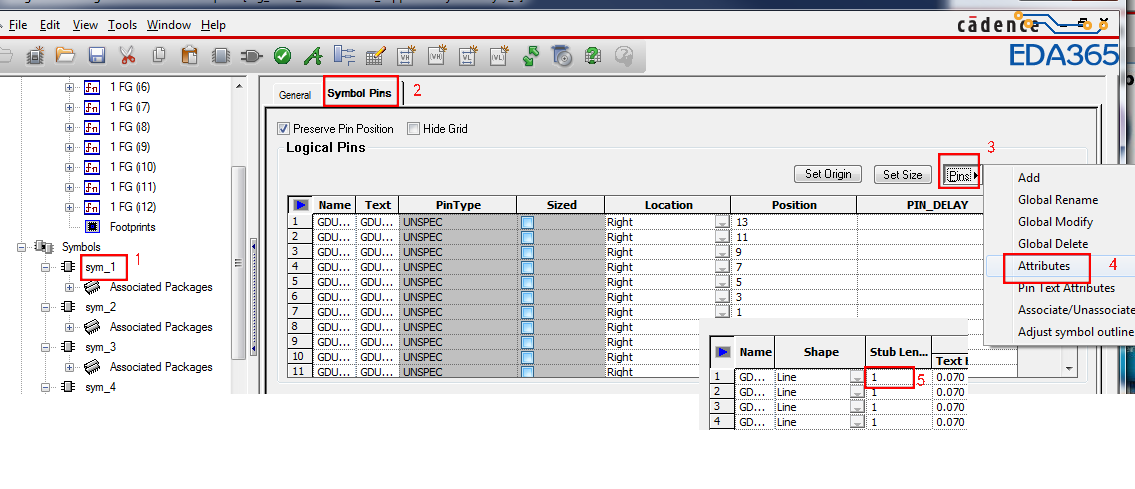The height and width of the screenshot is (489, 1135).
Task: Click the first VH page toolbar icon
Action: pyautogui.click(x=406, y=55)
